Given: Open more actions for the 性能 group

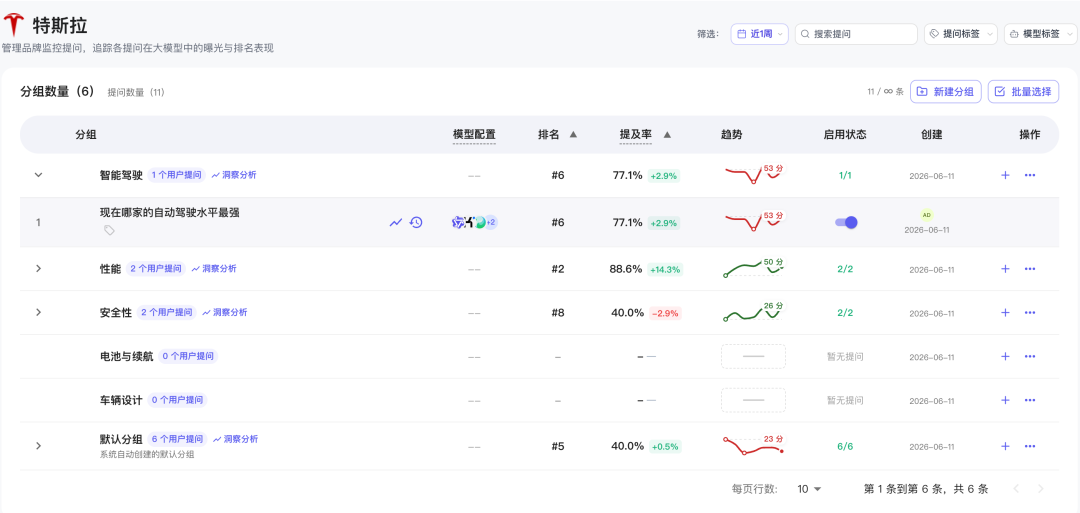Looking at the screenshot, I should click(x=1030, y=269).
